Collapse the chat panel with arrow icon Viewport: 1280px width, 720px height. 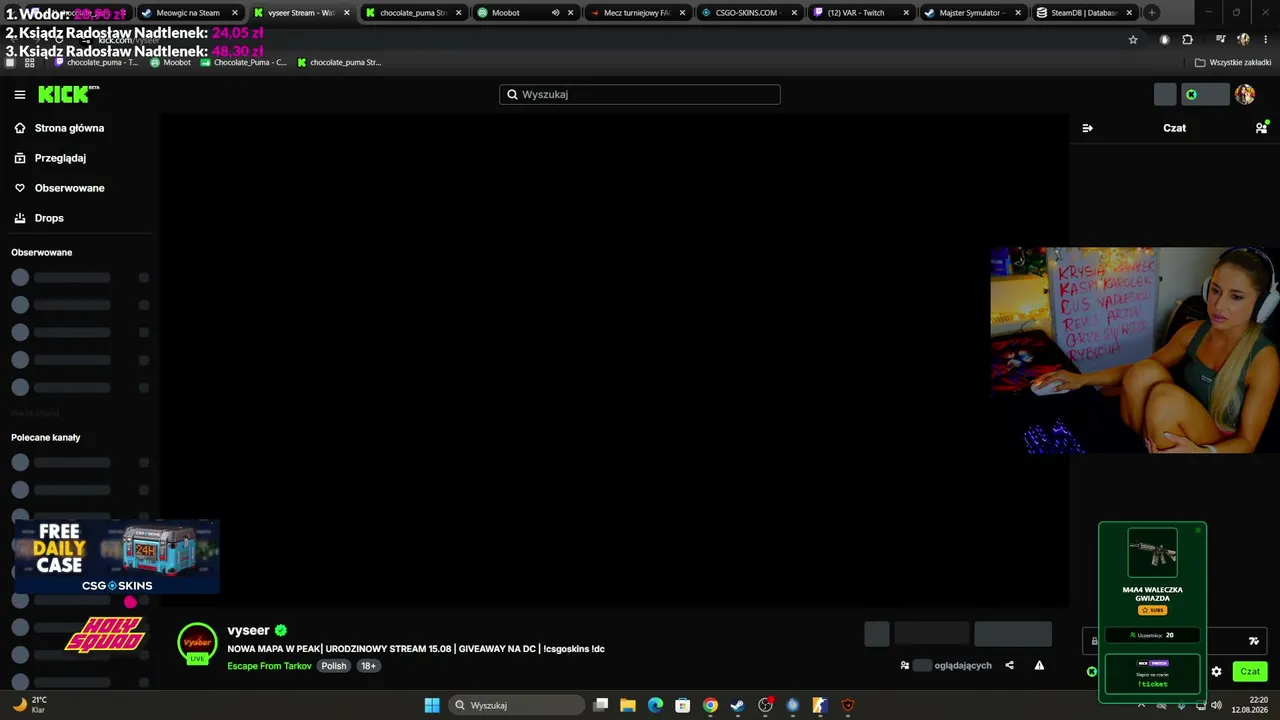[1088, 128]
